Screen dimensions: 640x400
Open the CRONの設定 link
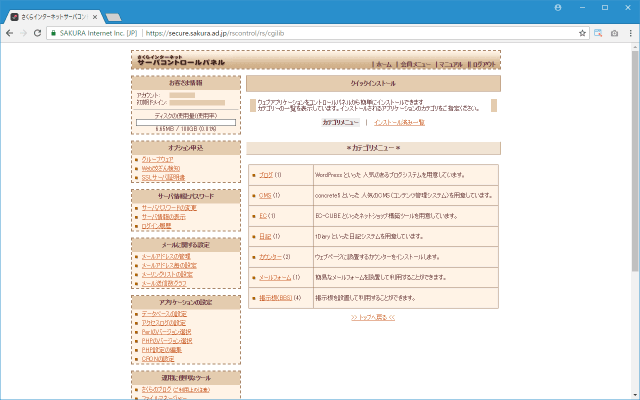point(158,359)
